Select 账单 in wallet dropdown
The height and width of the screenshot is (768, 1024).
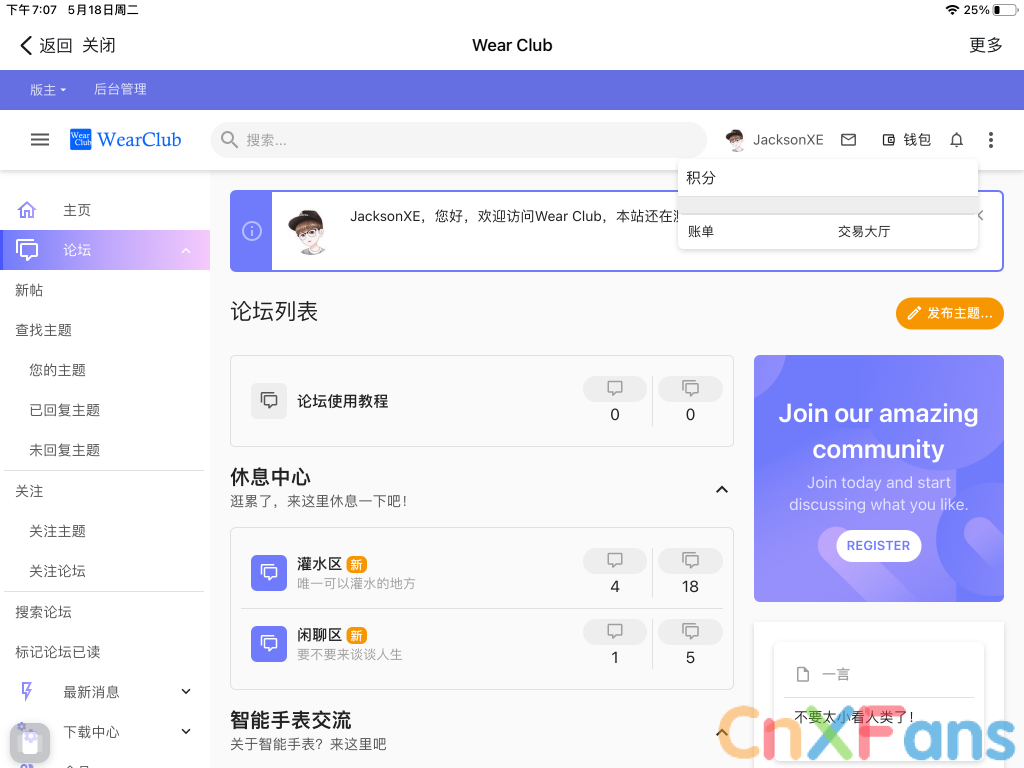point(701,231)
